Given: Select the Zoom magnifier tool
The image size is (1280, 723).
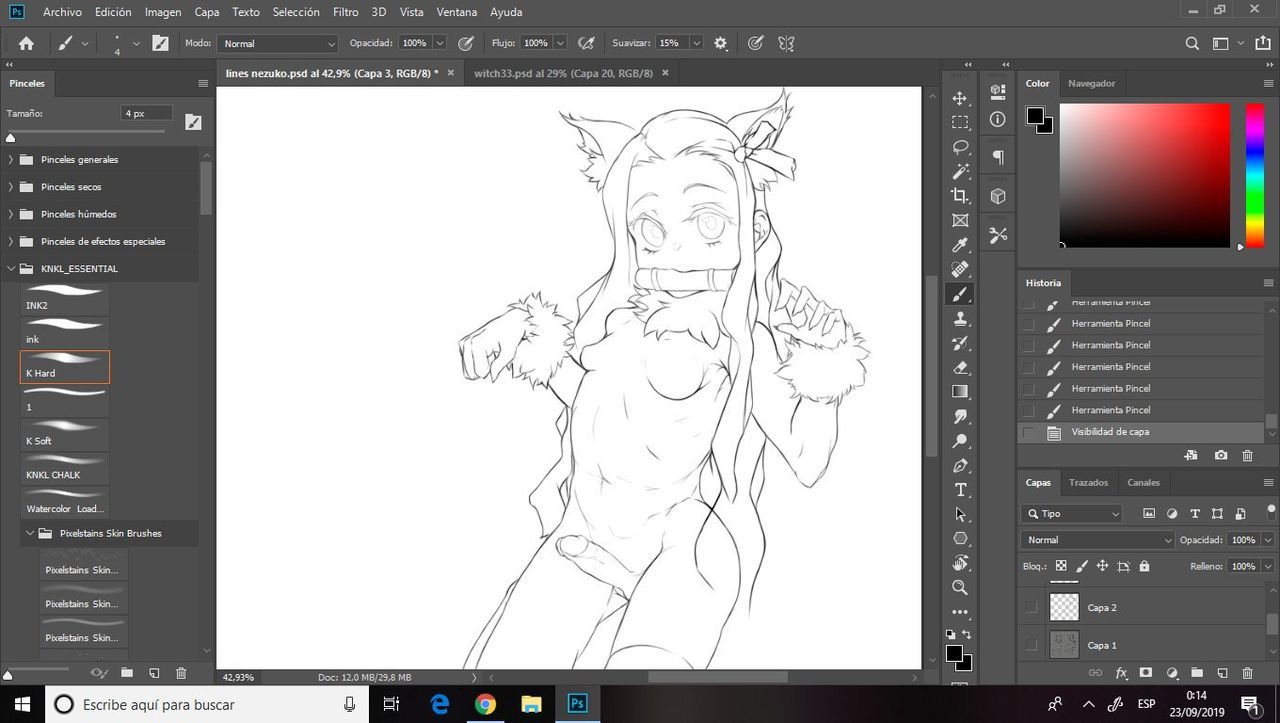Looking at the screenshot, I should click(x=960, y=588).
